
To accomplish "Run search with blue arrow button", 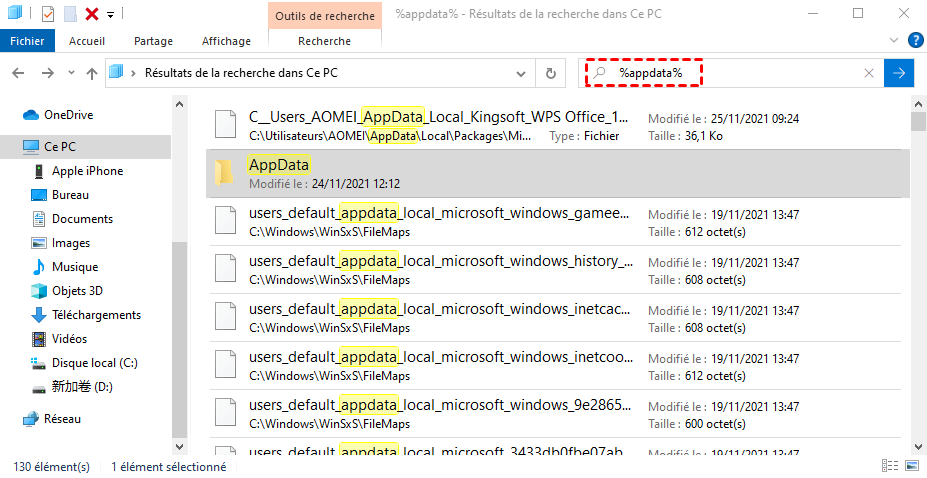I will point(900,73).
